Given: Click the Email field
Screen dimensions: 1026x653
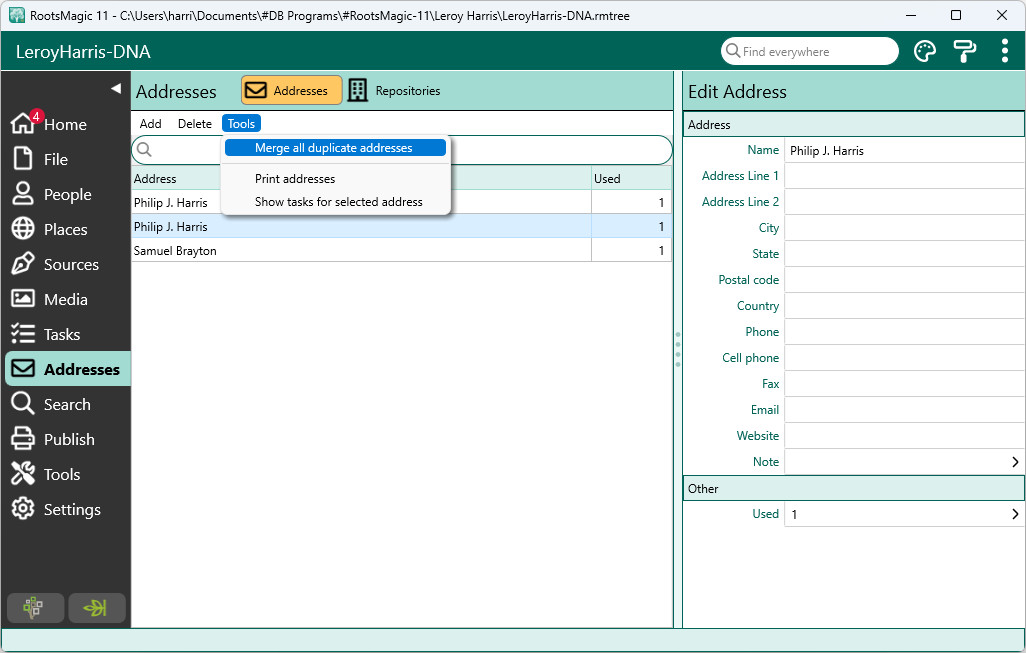Looking at the screenshot, I should pyautogui.click(x=904, y=410).
